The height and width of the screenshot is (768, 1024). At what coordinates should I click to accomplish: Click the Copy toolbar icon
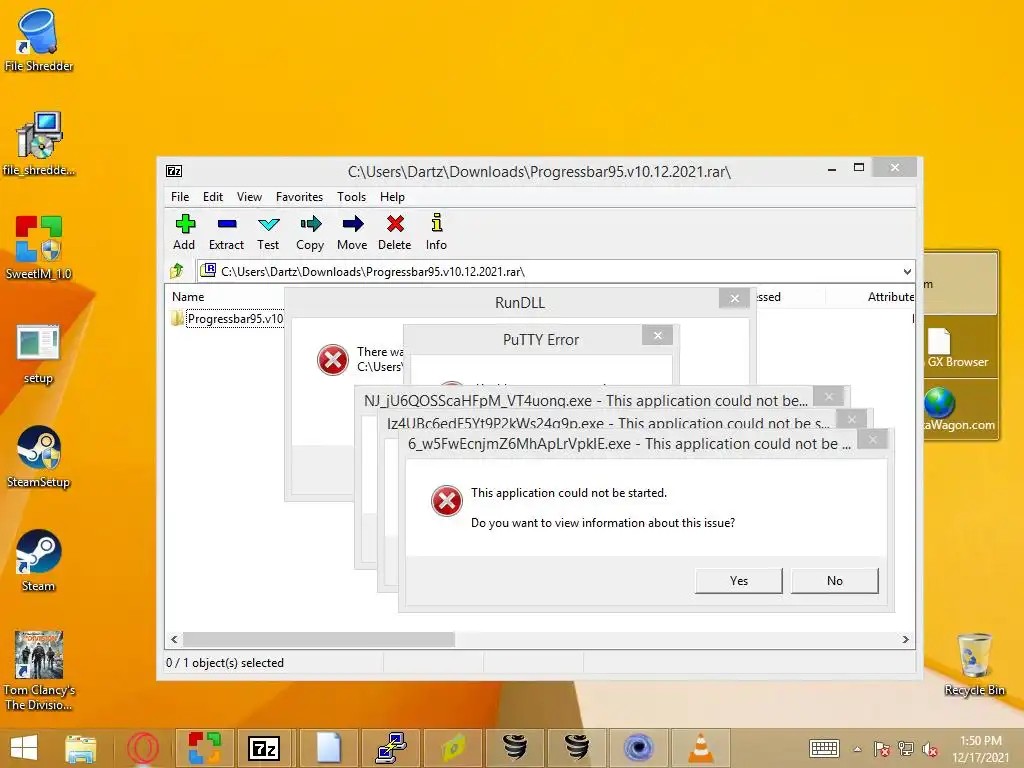310,232
